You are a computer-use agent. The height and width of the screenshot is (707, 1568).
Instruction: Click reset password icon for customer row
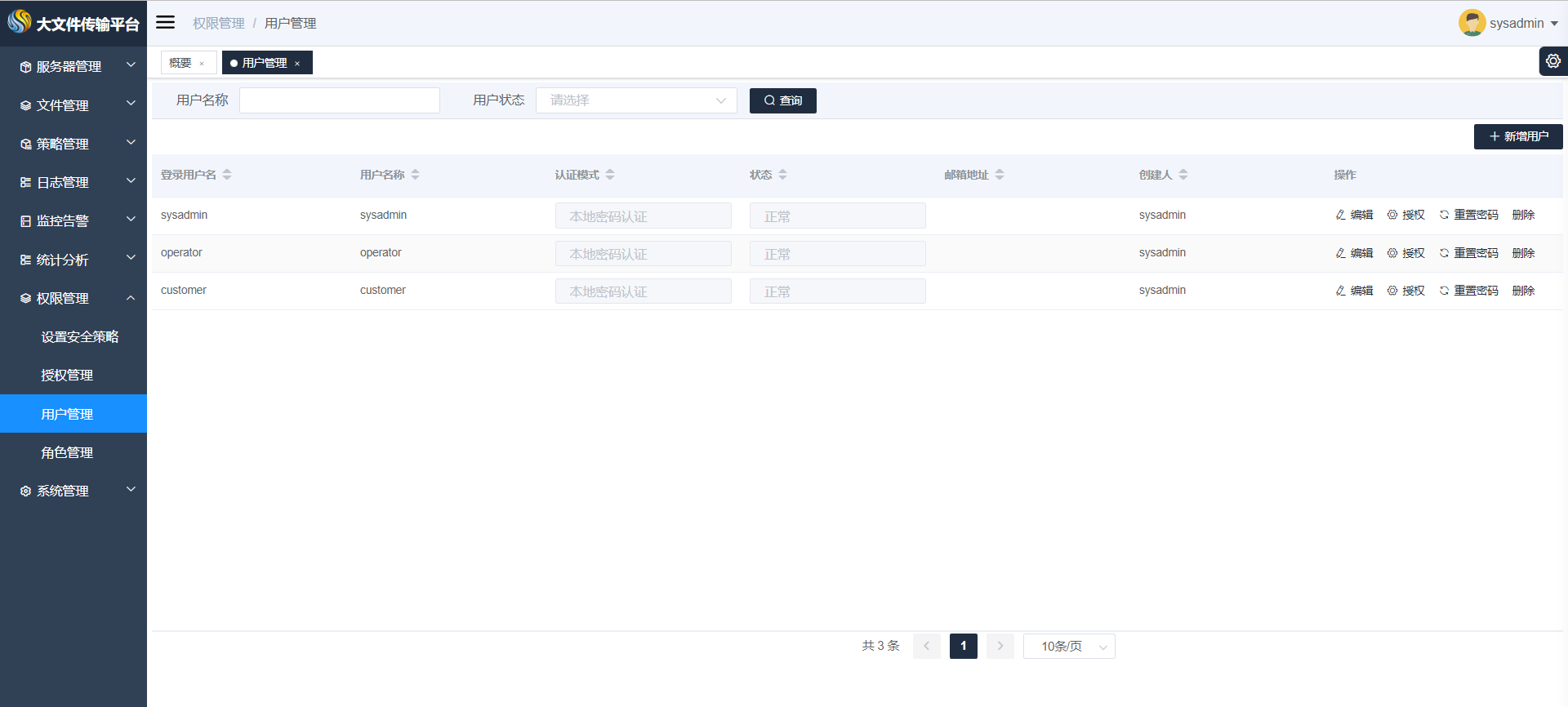1444,291
